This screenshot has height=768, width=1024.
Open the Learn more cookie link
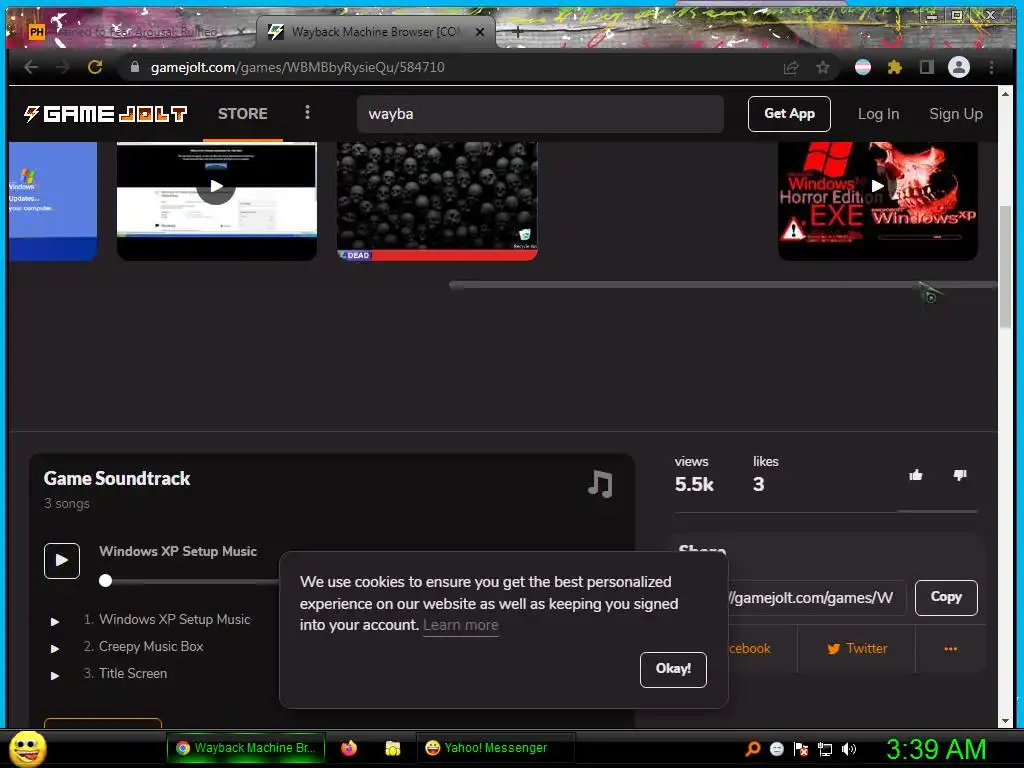[x=460, y=626]
